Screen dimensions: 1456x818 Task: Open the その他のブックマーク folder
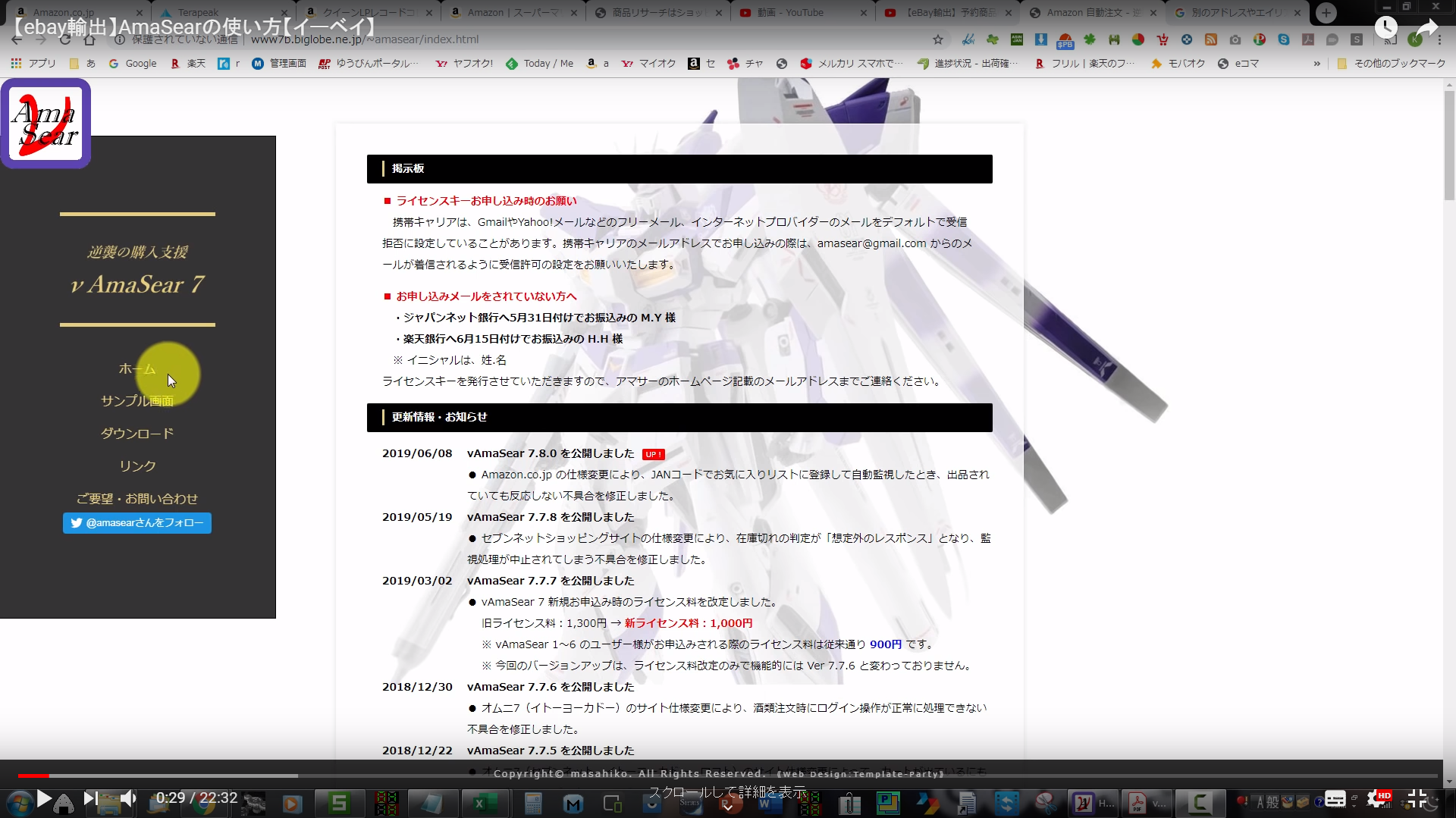(x=1392, y=64)
